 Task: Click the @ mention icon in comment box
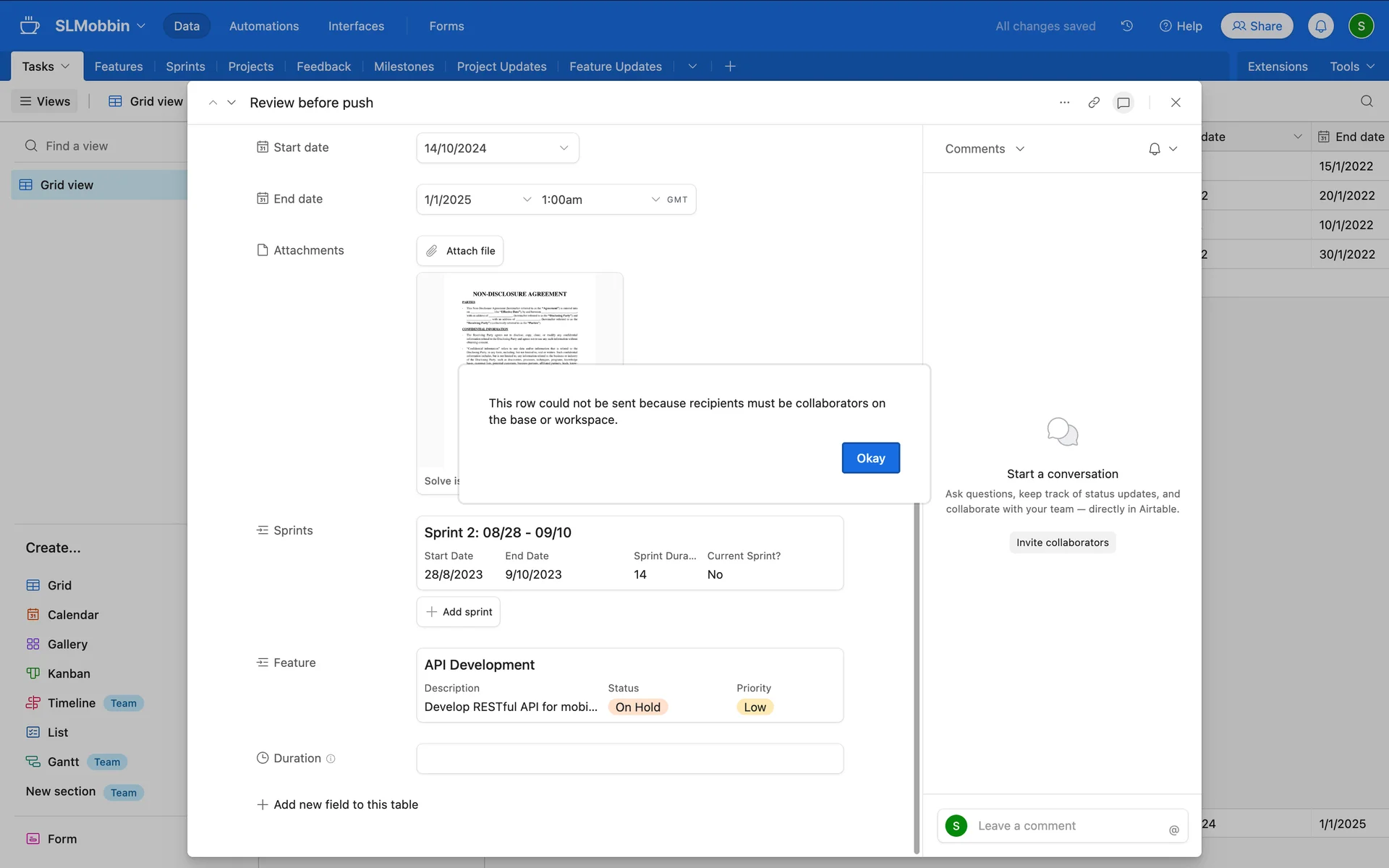[1173, 830]
